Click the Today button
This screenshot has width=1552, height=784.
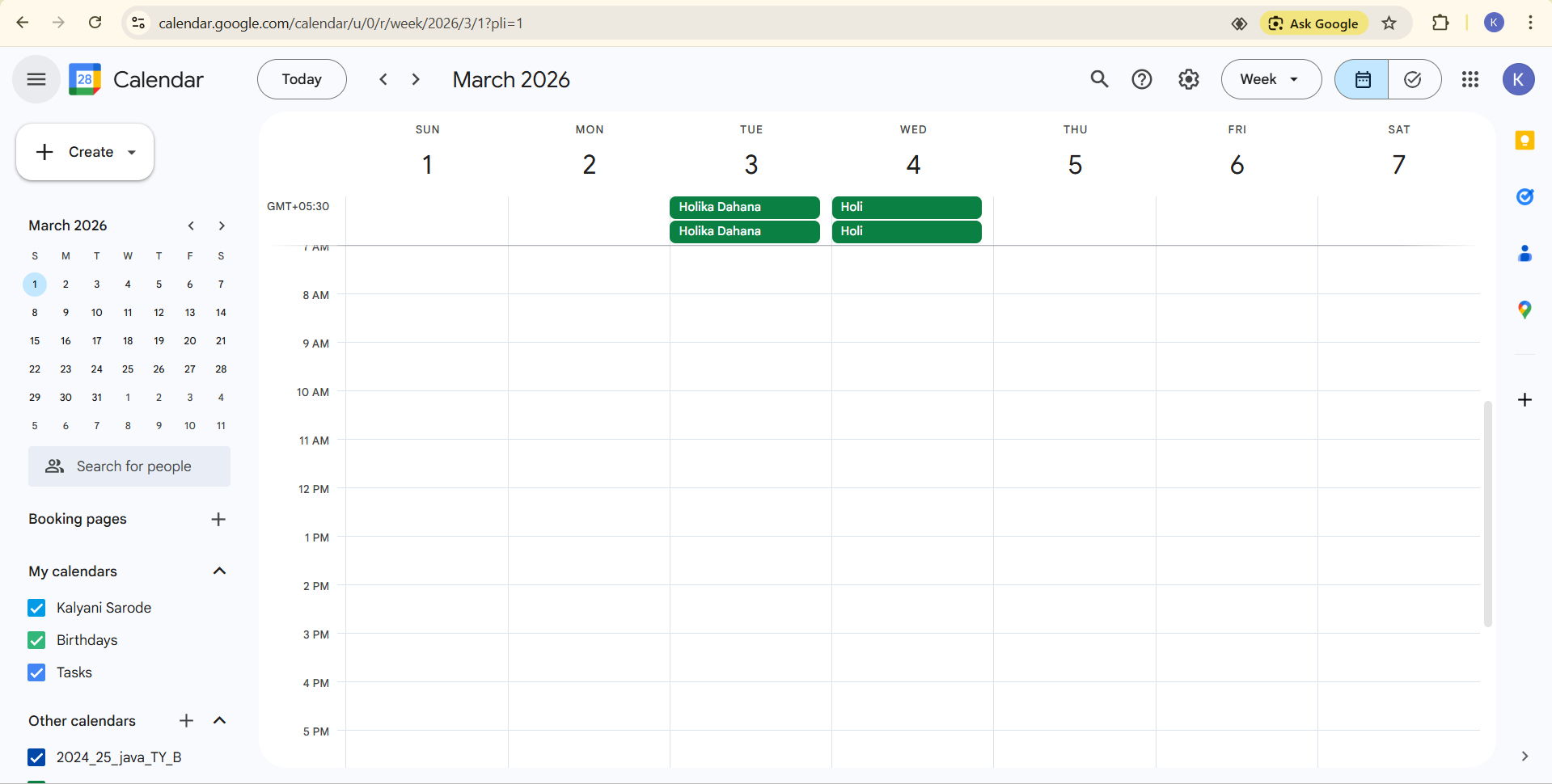coord(302,79)
